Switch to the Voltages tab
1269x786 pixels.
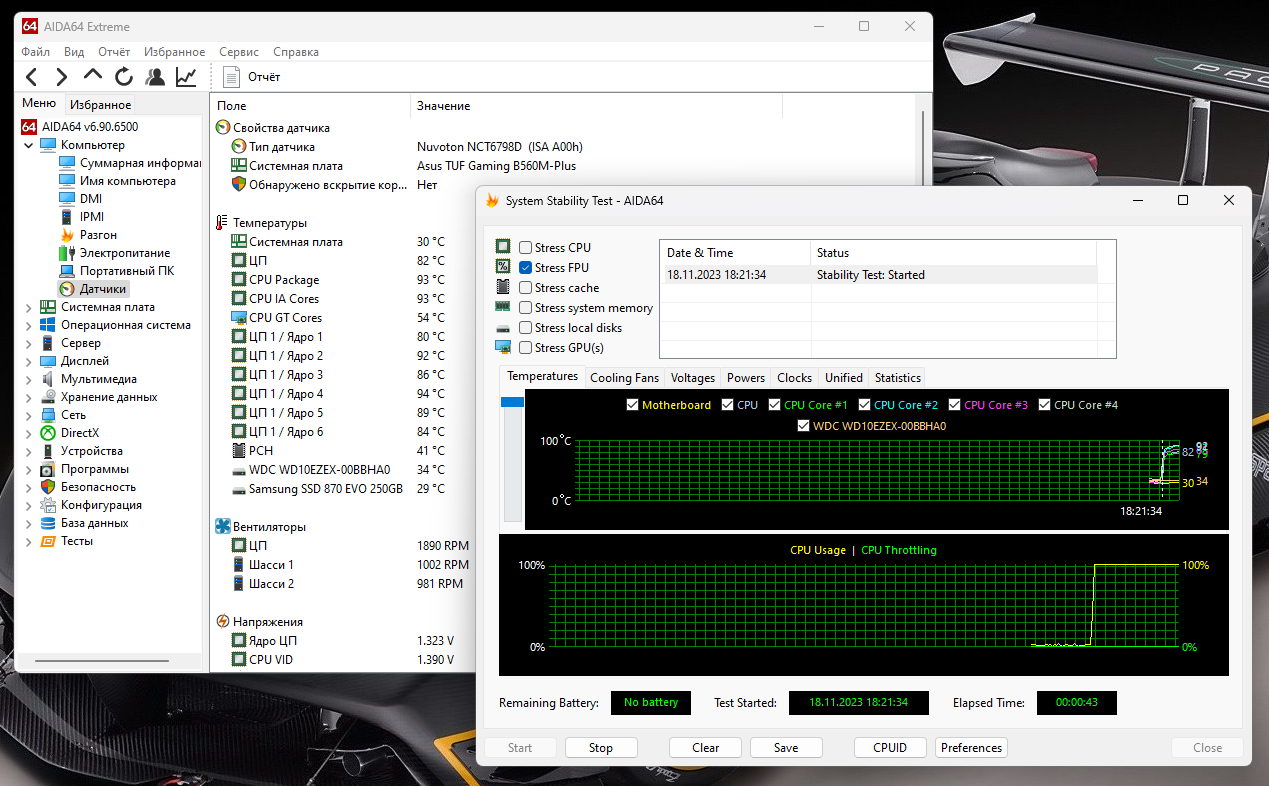tap(693, 378)
